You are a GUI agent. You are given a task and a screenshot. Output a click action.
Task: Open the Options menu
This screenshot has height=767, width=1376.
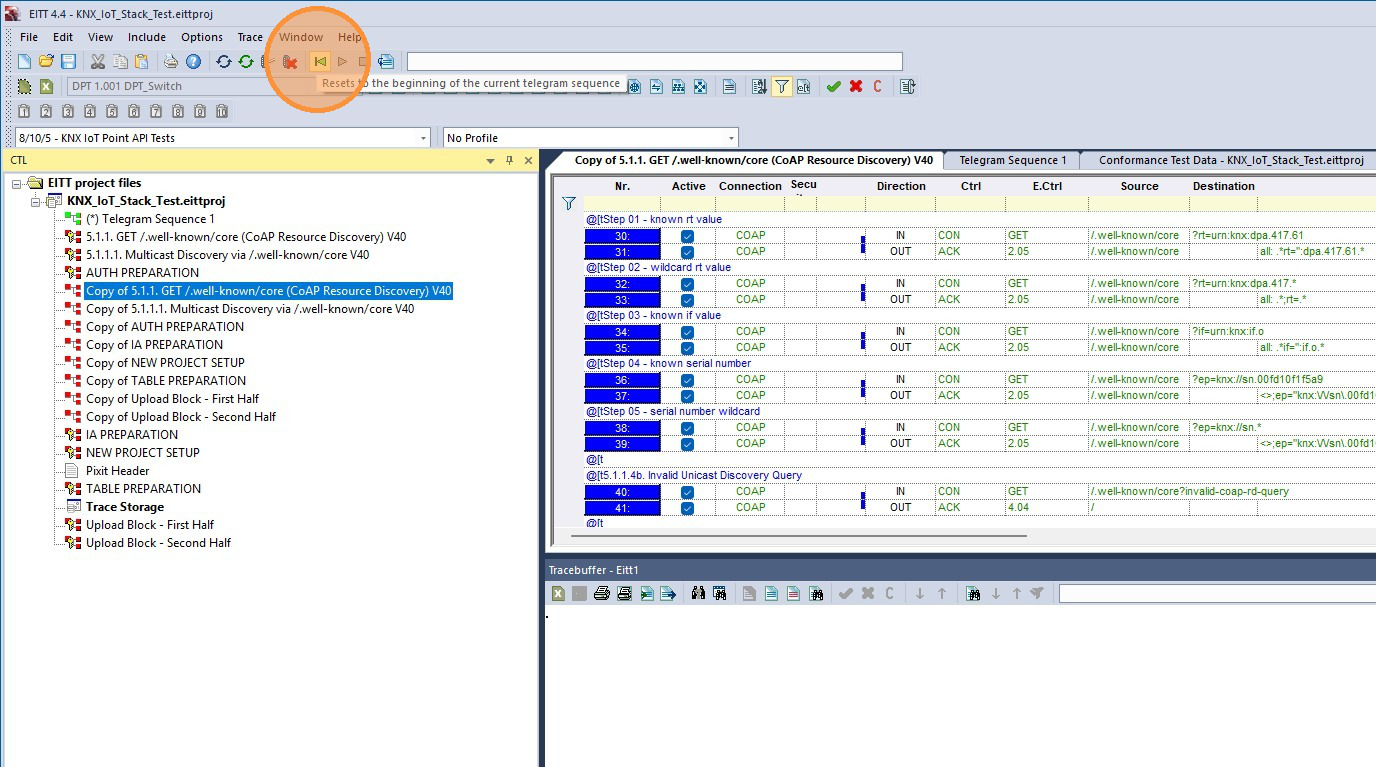click(x=202, y=37)
